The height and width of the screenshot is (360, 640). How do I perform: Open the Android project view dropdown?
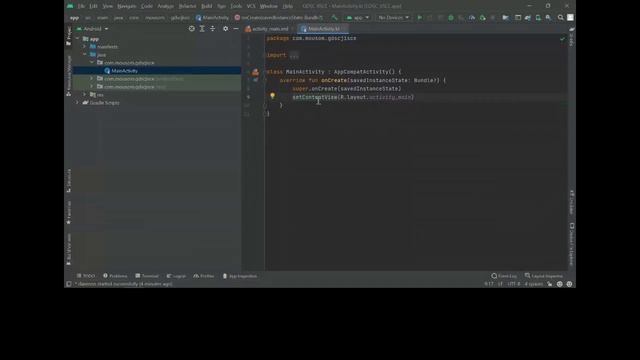[x=92, y=29]
